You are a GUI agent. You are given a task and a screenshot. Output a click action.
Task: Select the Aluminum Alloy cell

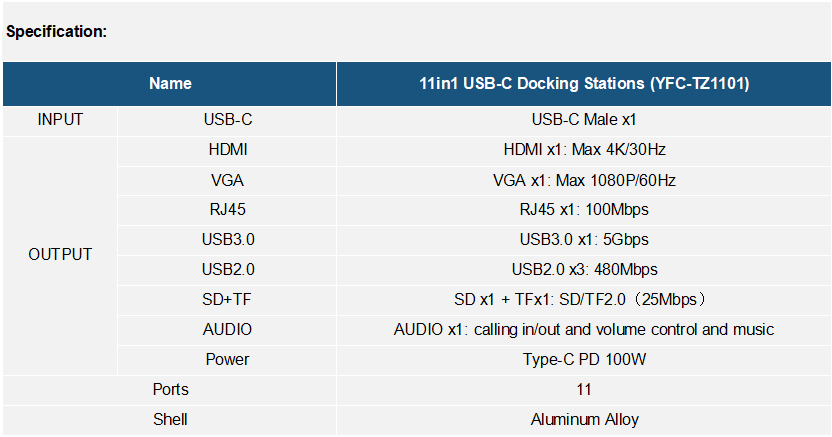pyautogui.click(x=584, y=421)
